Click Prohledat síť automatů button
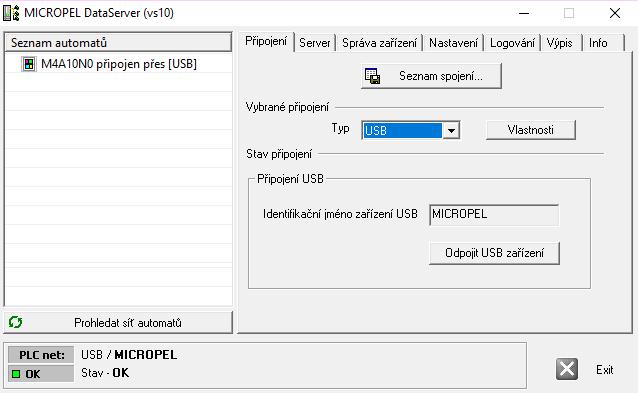The height and width of the screenshot is (393, 639). (118, 323)
